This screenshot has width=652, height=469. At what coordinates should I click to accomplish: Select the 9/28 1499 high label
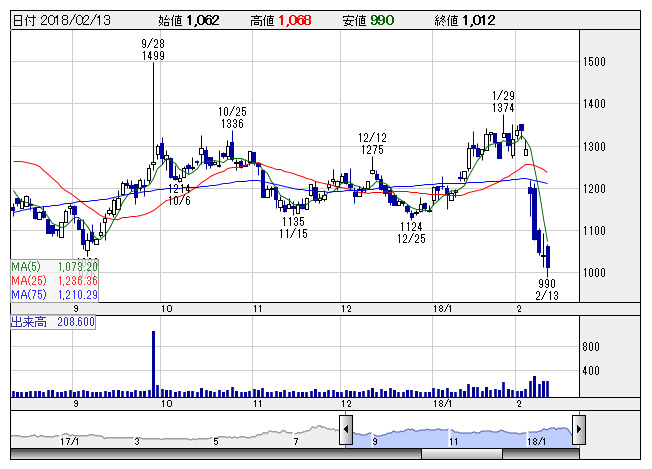click(153, 49)
